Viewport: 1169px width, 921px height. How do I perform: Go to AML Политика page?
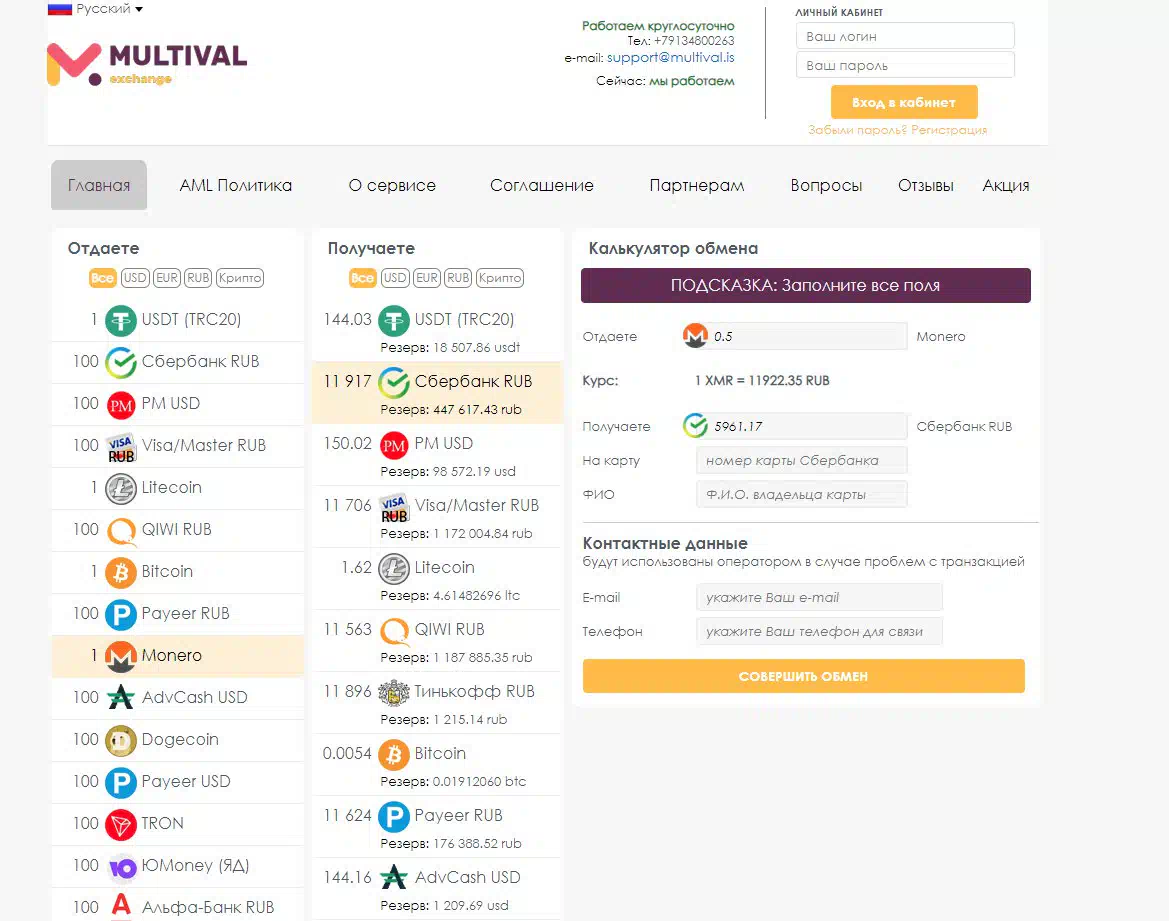click(x=236, y=186)
